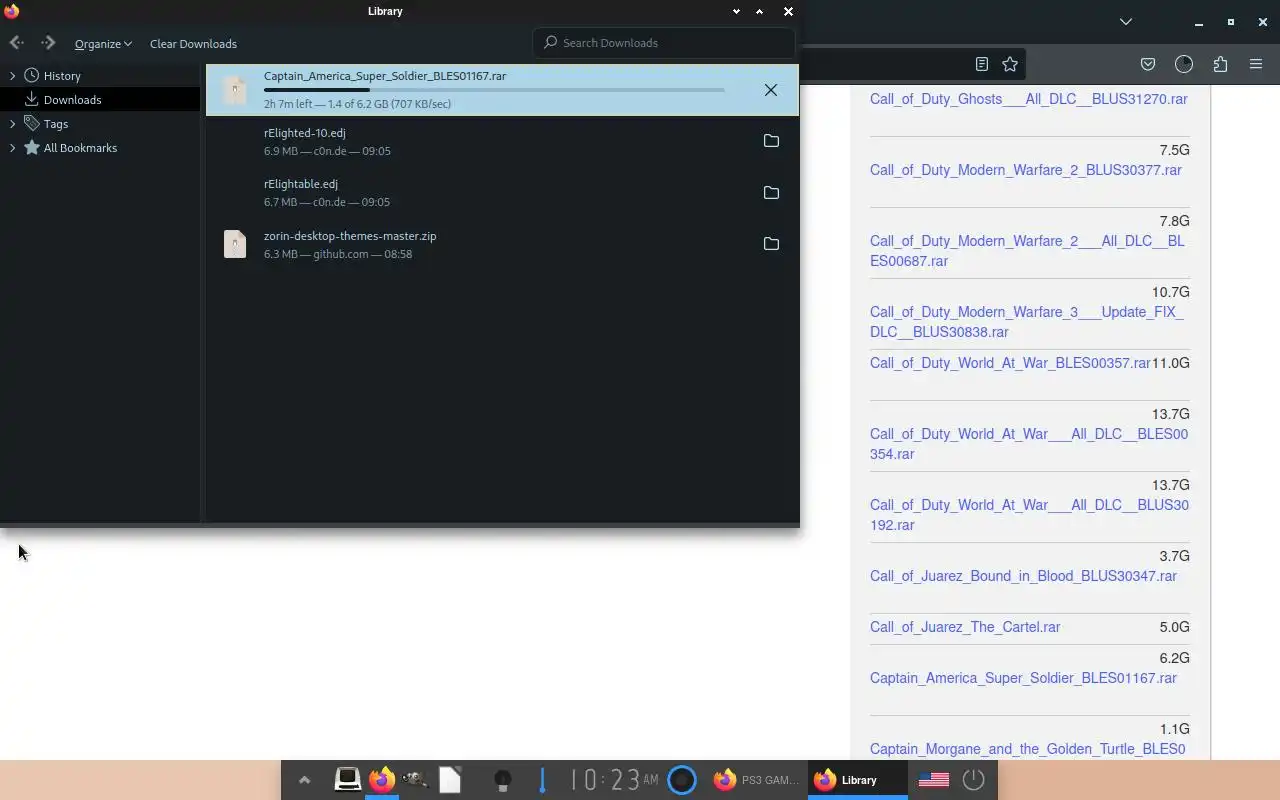The width and height of the screenshot is (1280, 800).
Task: Open Captain_America_Super_Soldier_BLES01167.rar webpage link
Action: pos(1023,678)
